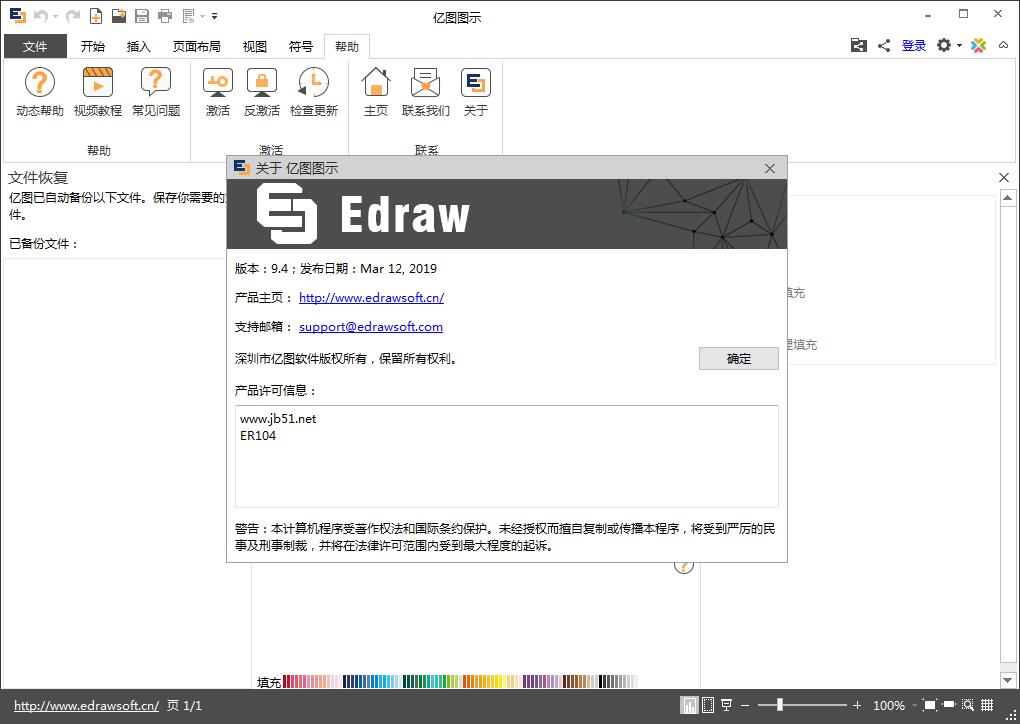Click the 激活 activate icon
This screenshot has width=1020, height=724.
point(218,92)
